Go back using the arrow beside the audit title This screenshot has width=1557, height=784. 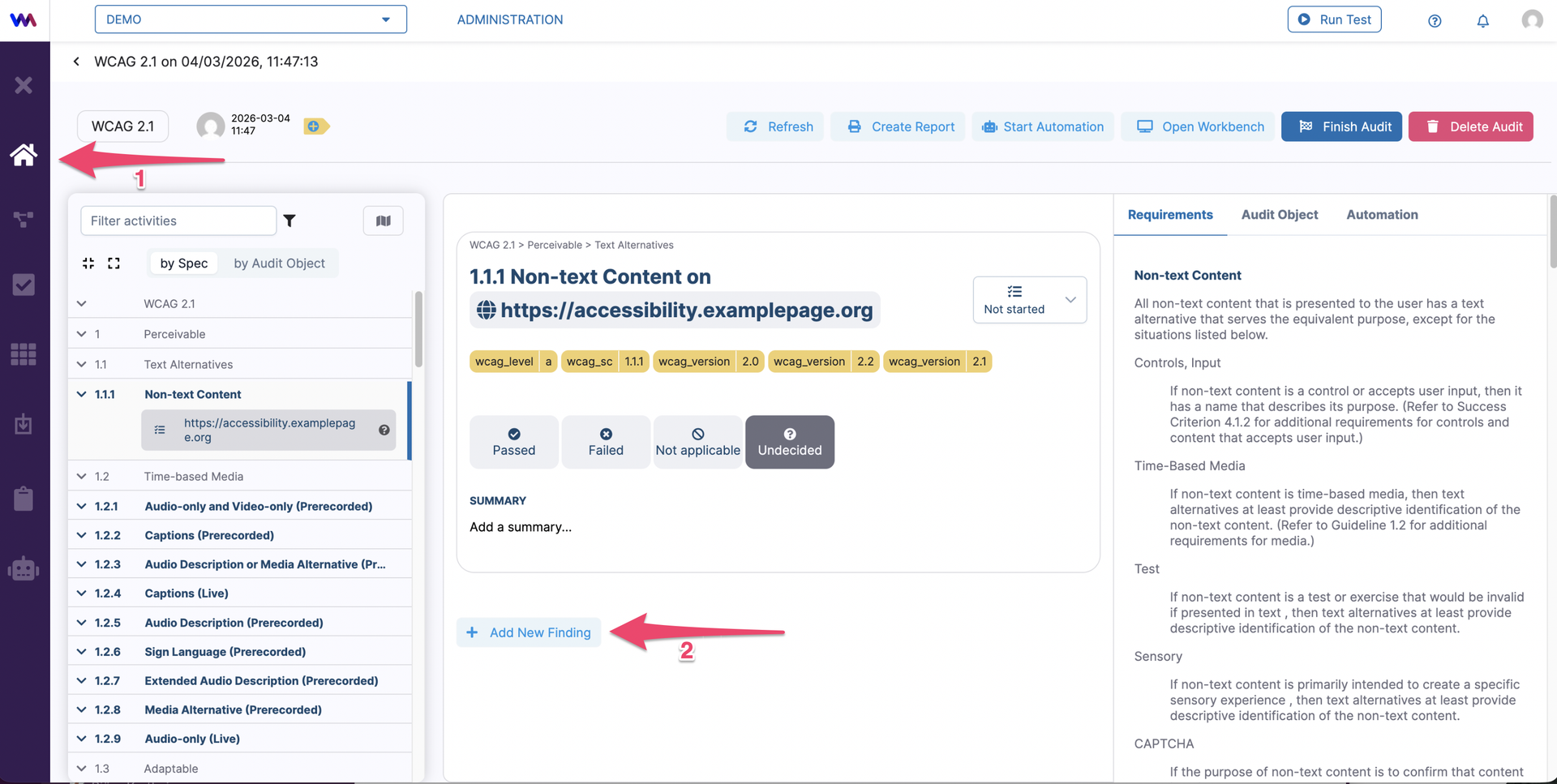(x=76, y=62)
